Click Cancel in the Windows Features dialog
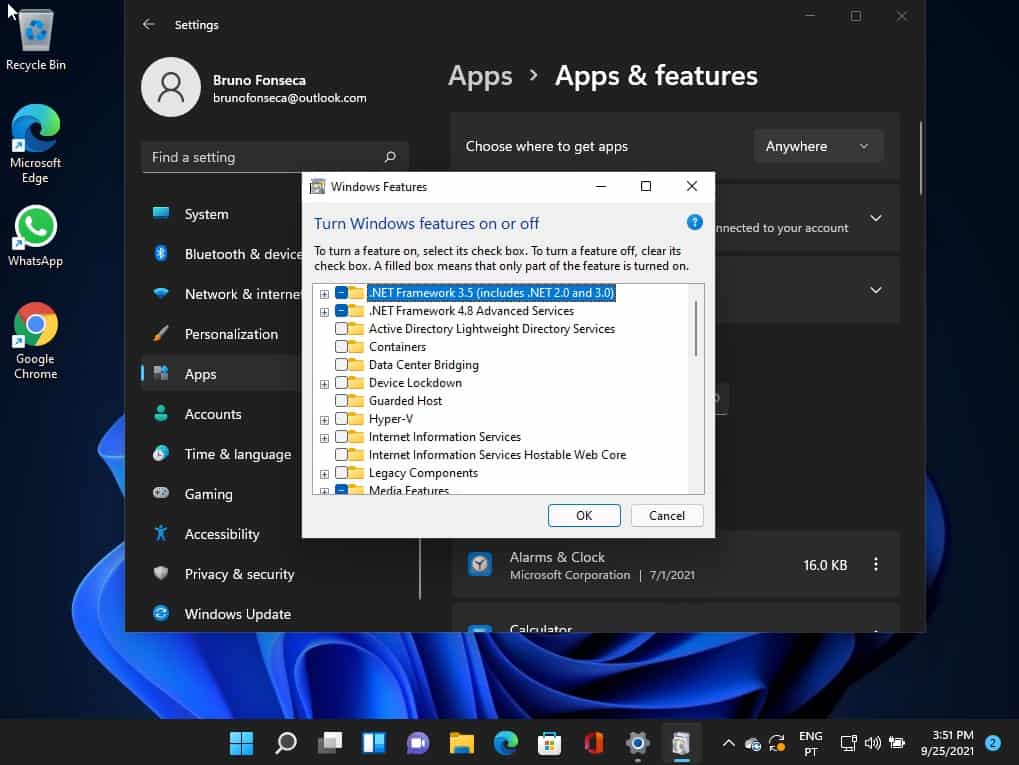The image size is (1019, 765). click(667, 515)
